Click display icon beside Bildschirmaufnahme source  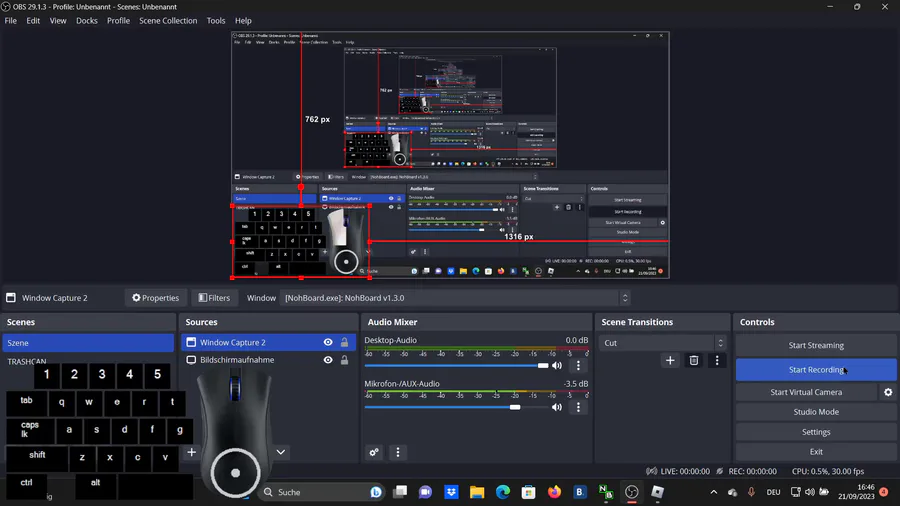[191, 360]
